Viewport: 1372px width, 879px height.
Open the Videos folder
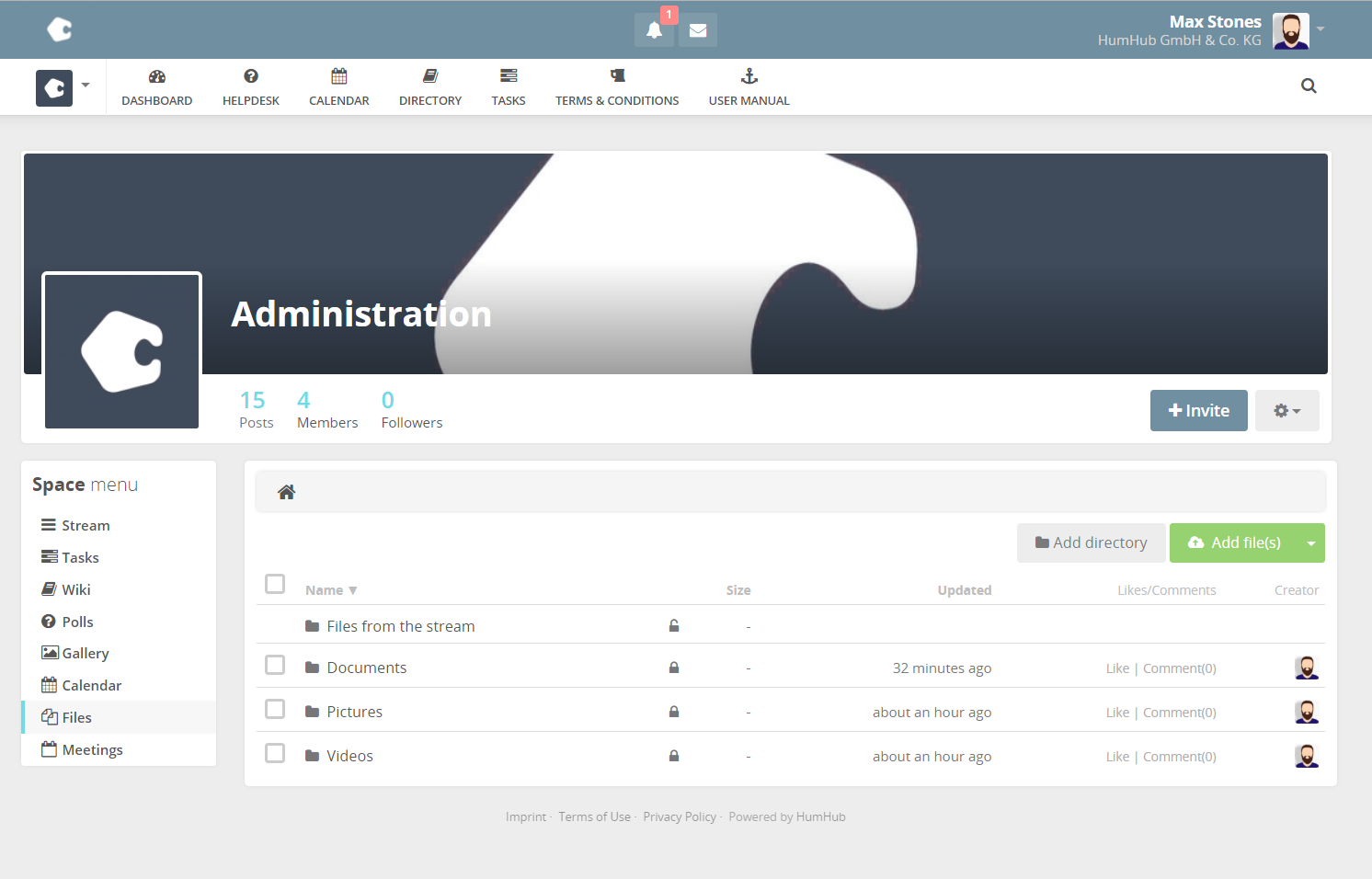[x=349, y=756]
